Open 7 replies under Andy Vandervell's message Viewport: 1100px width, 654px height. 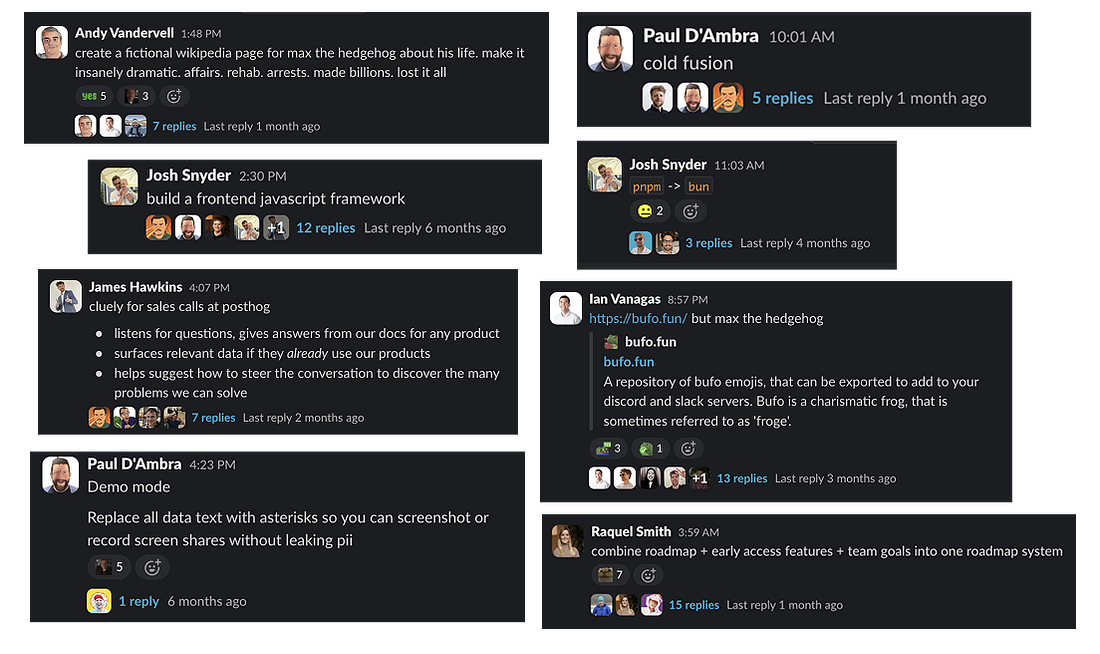click(174, 126)
